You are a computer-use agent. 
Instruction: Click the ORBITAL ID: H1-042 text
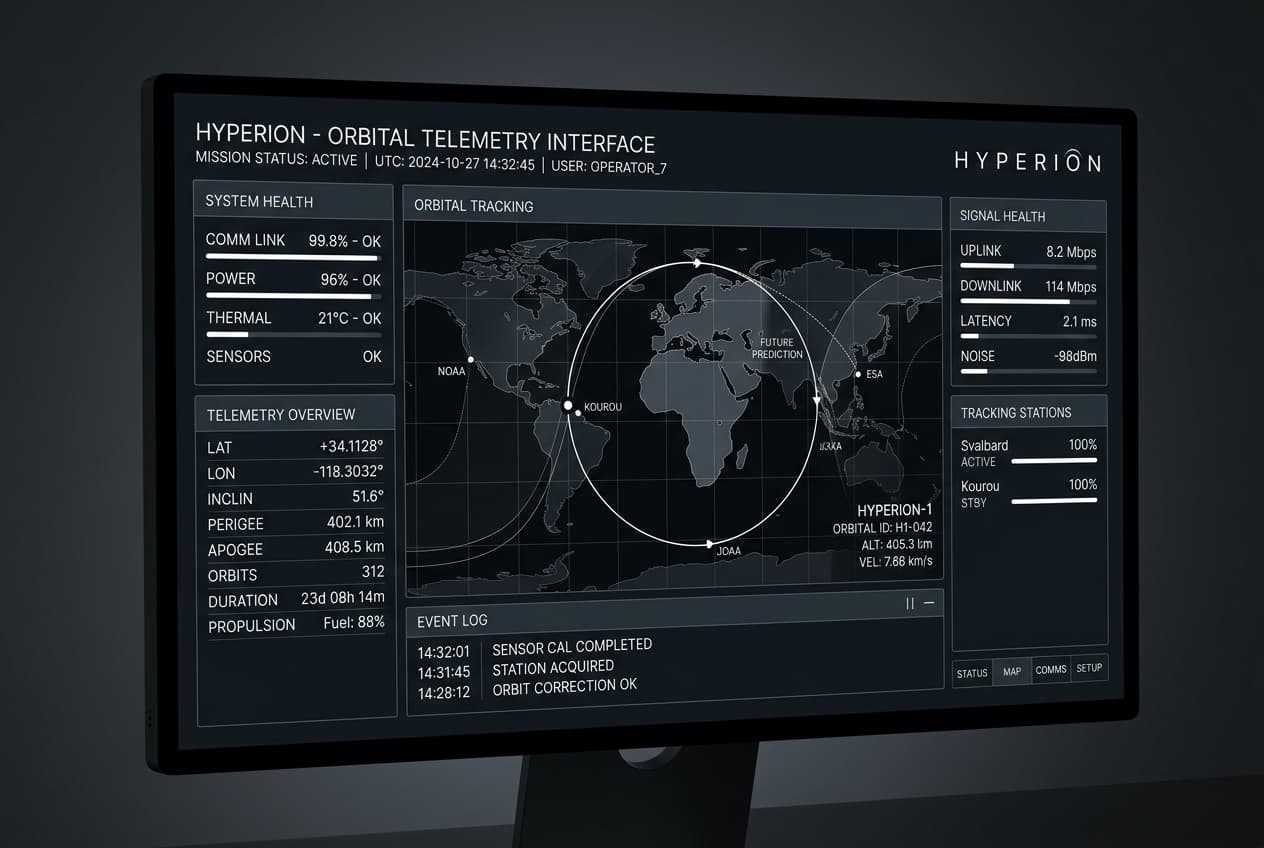882,528
